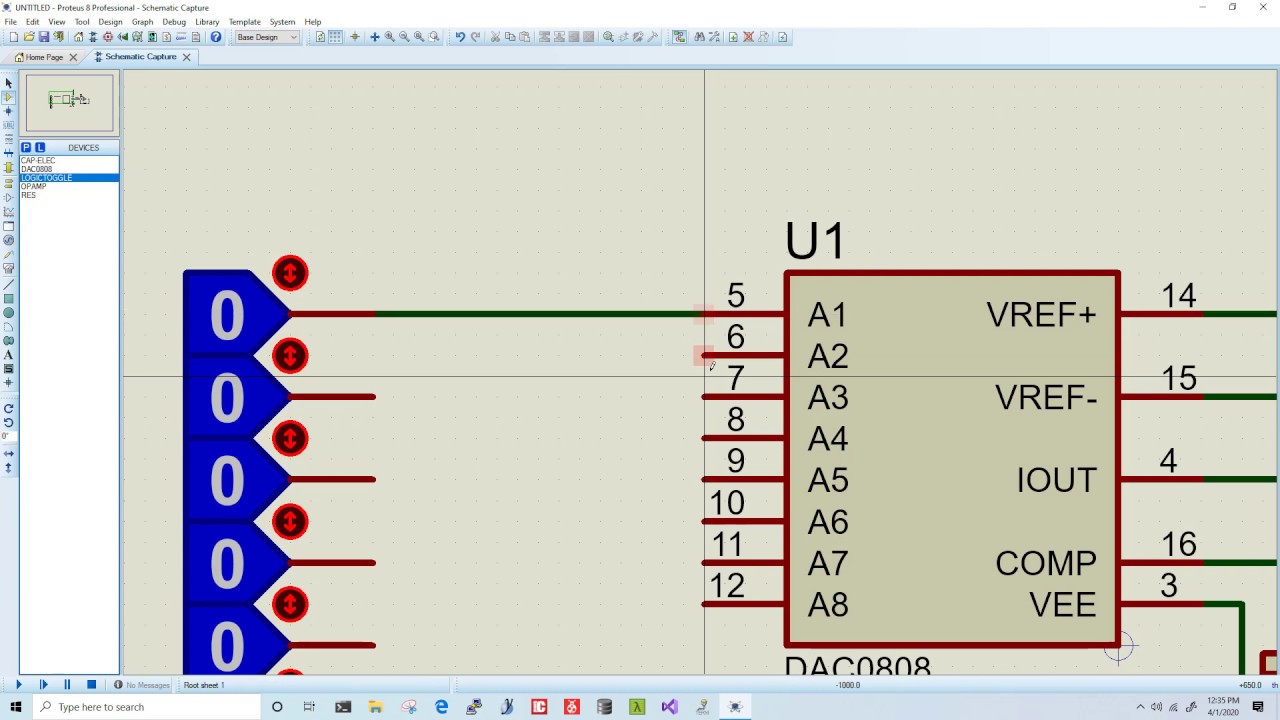Switch to the Home Page tab

44,57
